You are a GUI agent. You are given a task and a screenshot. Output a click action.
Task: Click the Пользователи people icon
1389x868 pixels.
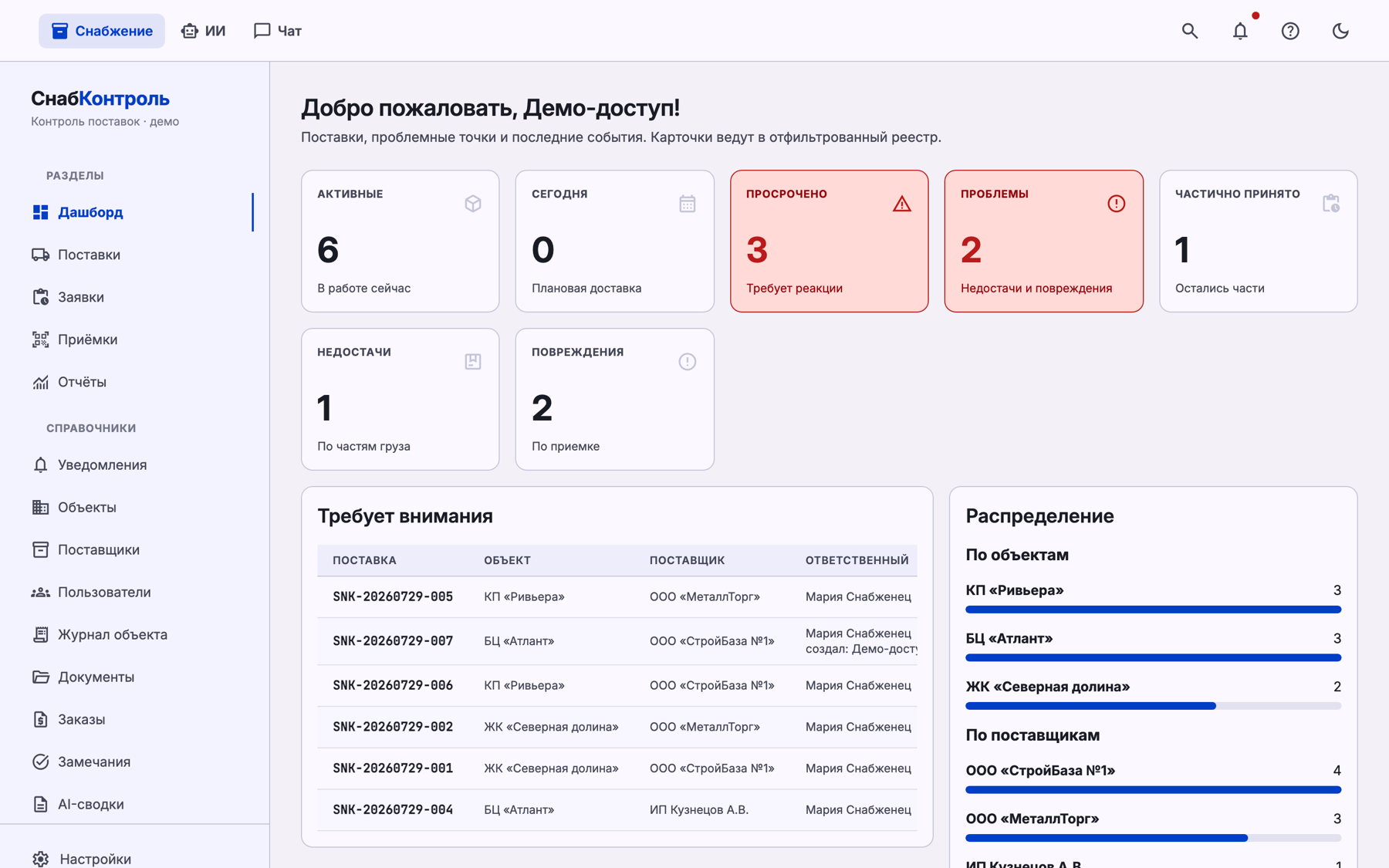coord(40,592)
